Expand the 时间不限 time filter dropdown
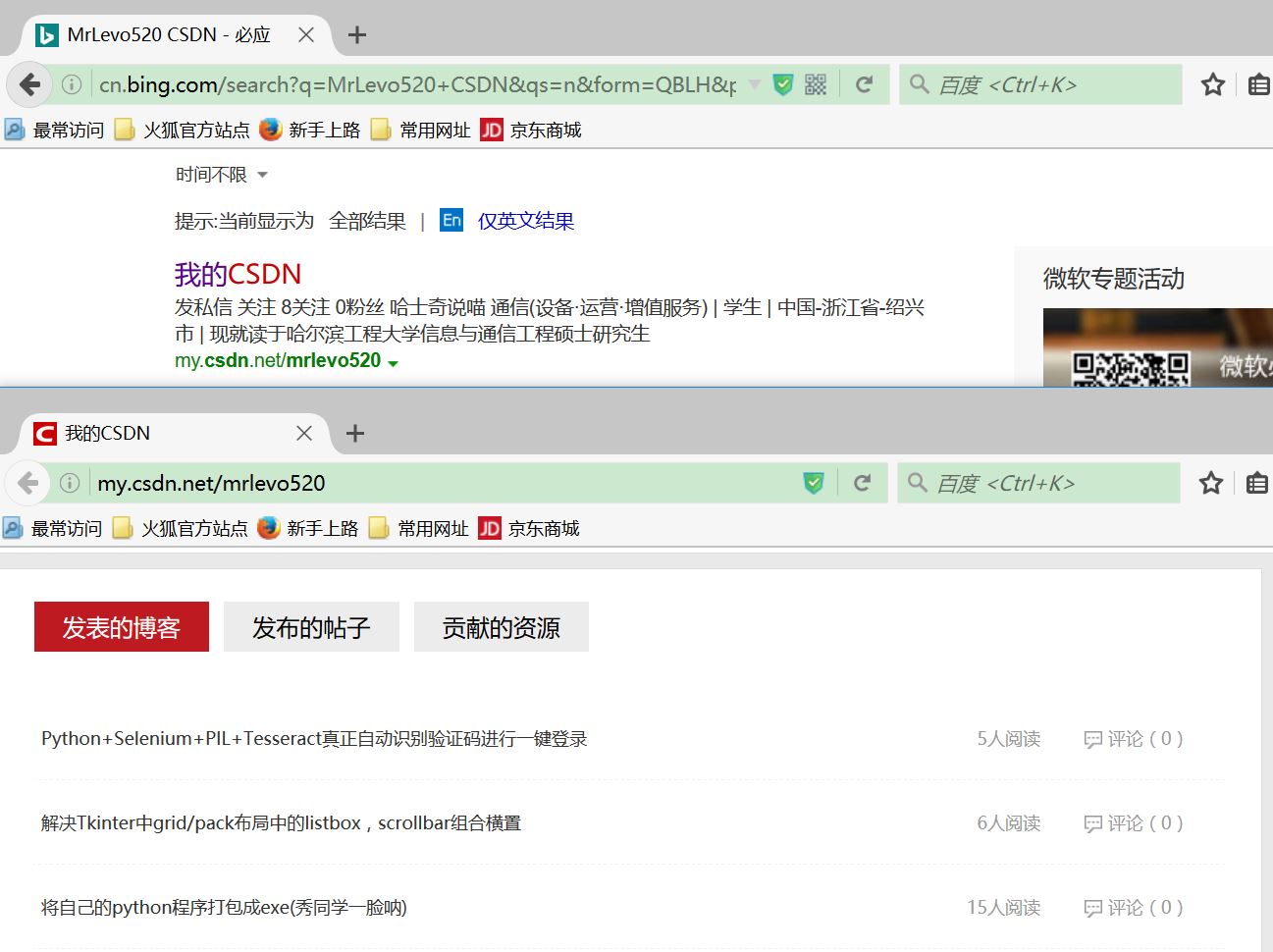The image size is (1273, 952). pos(222,175)
